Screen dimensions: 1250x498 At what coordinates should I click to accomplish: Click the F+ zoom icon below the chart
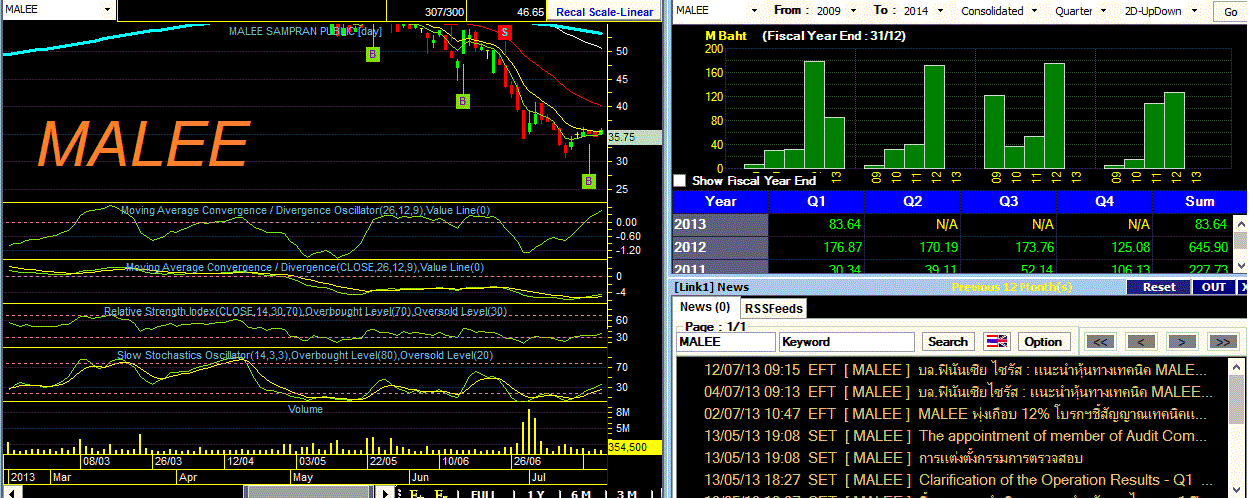(416, 493)
